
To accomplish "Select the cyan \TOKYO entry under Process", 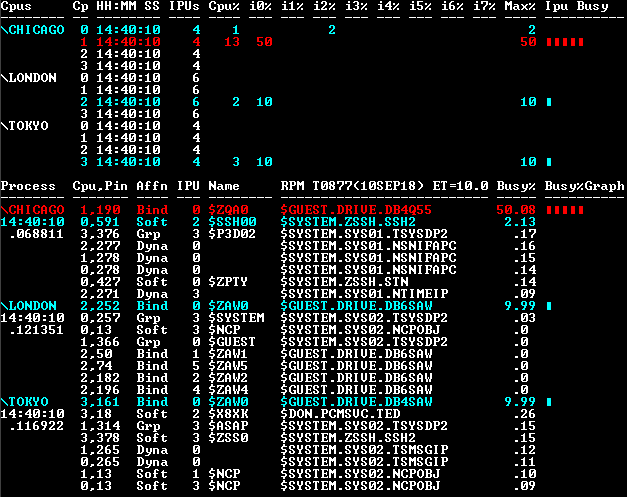I will [x=24, y=402].
